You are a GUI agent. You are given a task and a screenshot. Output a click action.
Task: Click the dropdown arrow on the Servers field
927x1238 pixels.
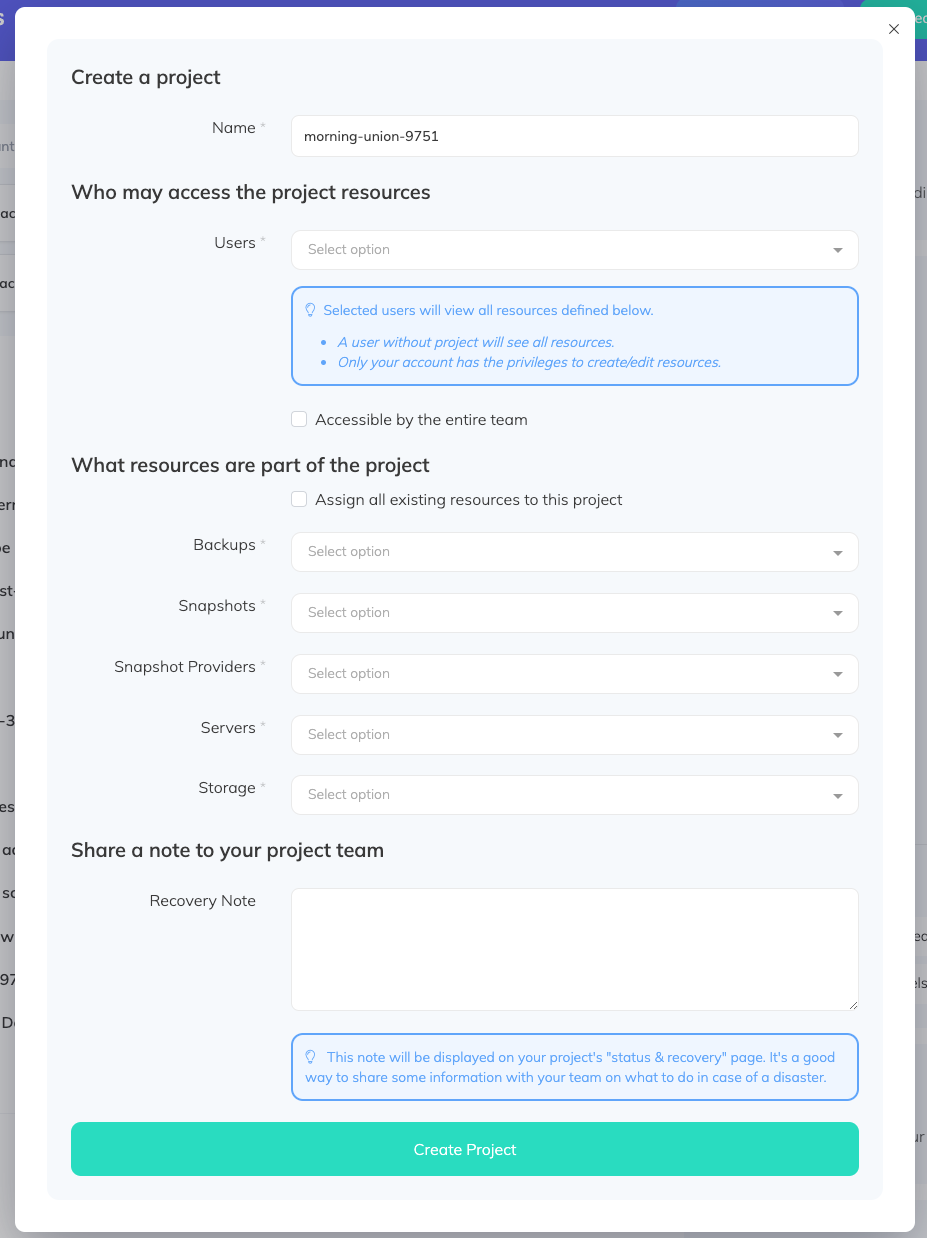[x=838, y=735]
